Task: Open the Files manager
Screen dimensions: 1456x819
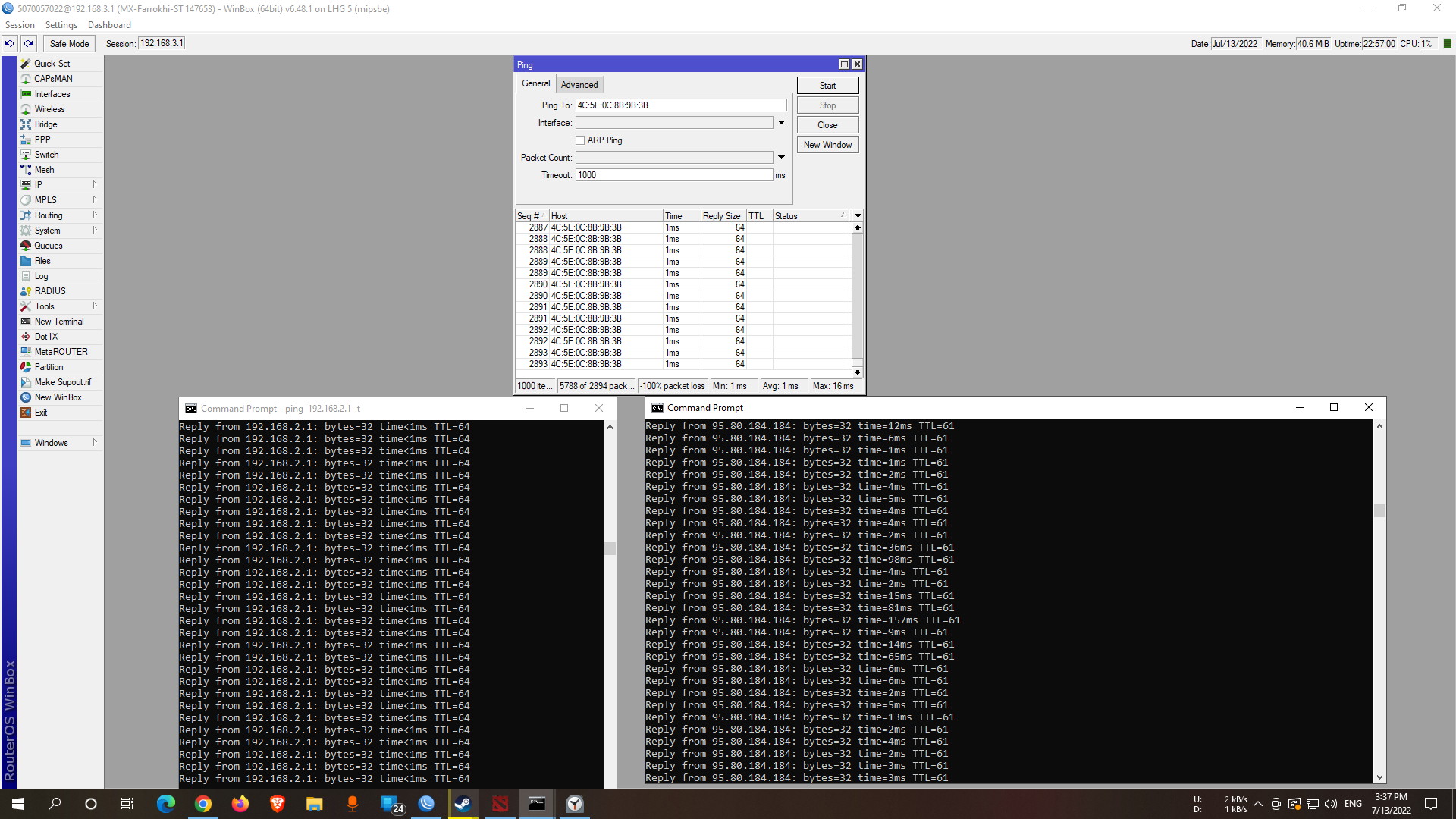Action: pos(42,260)
